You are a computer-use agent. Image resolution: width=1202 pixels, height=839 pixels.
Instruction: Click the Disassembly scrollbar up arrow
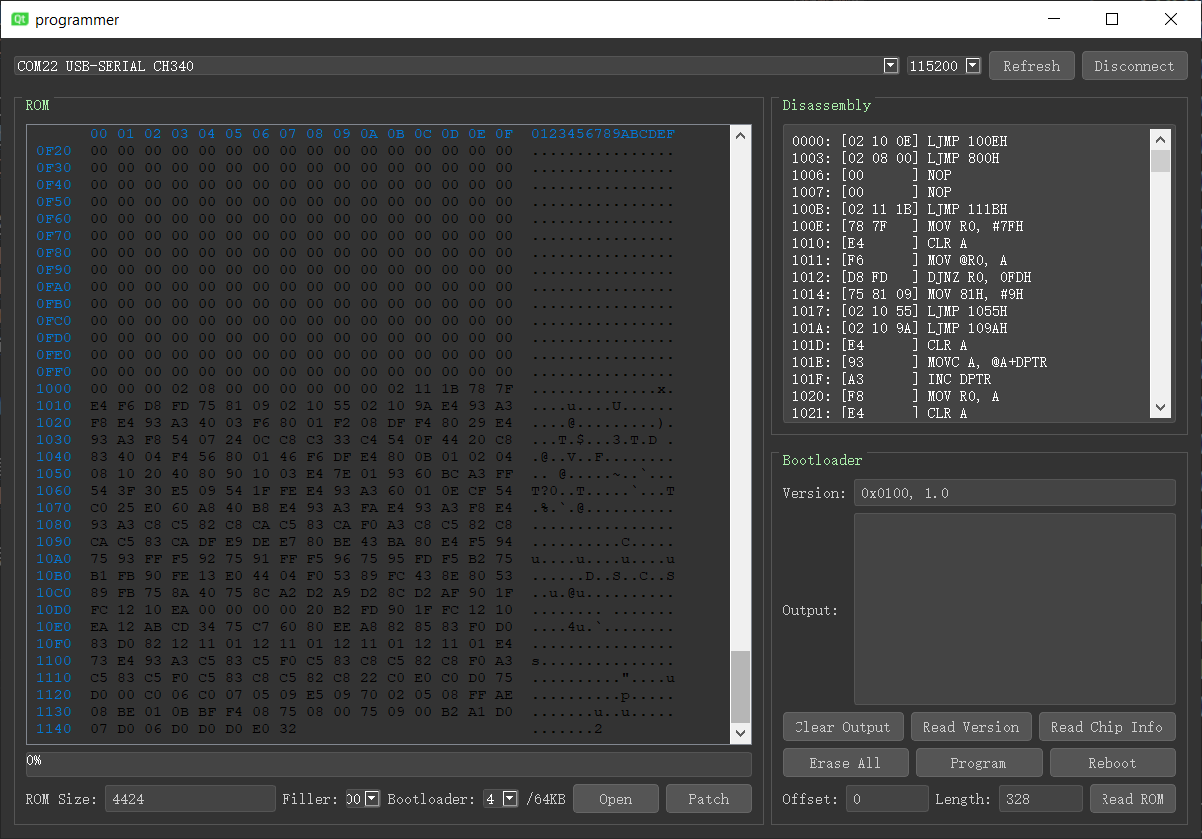point(1160,138)
